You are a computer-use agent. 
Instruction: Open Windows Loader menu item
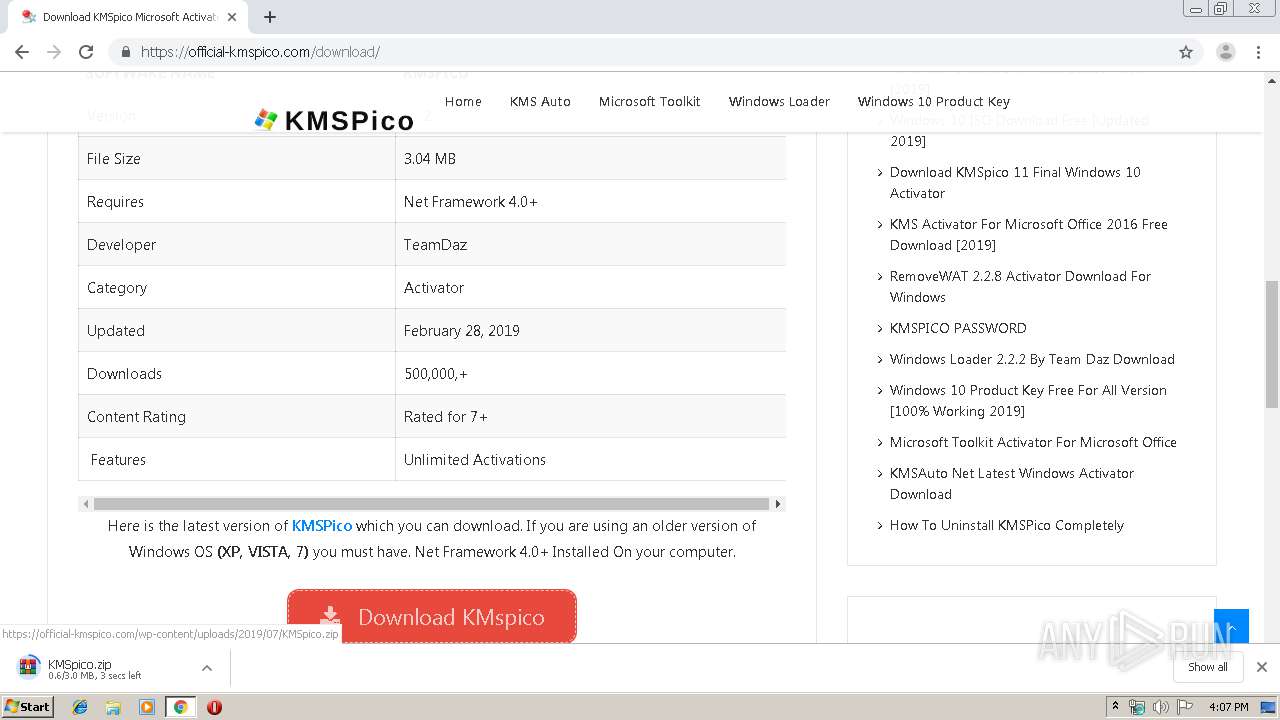779,101
